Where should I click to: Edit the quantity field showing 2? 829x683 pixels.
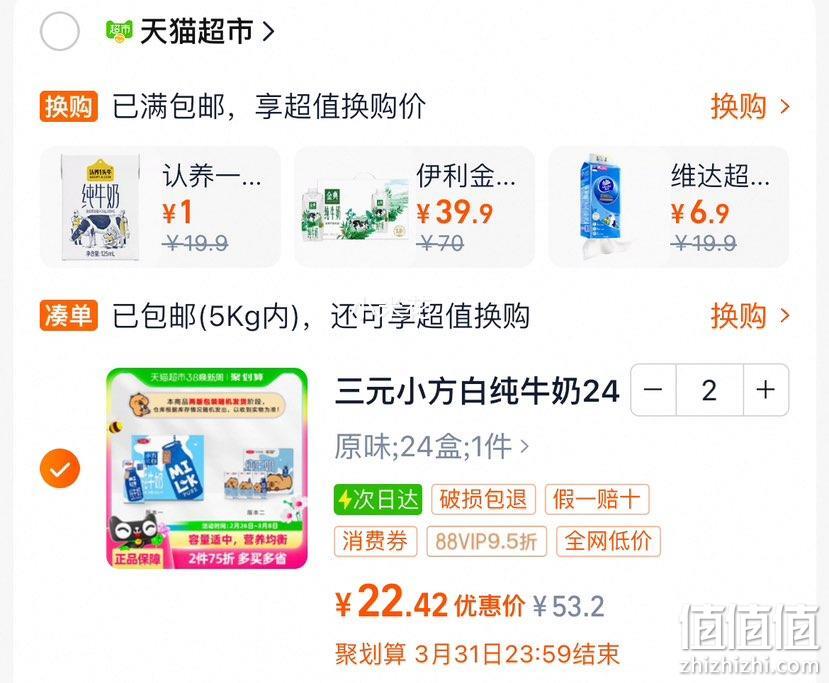coord(710,390)
